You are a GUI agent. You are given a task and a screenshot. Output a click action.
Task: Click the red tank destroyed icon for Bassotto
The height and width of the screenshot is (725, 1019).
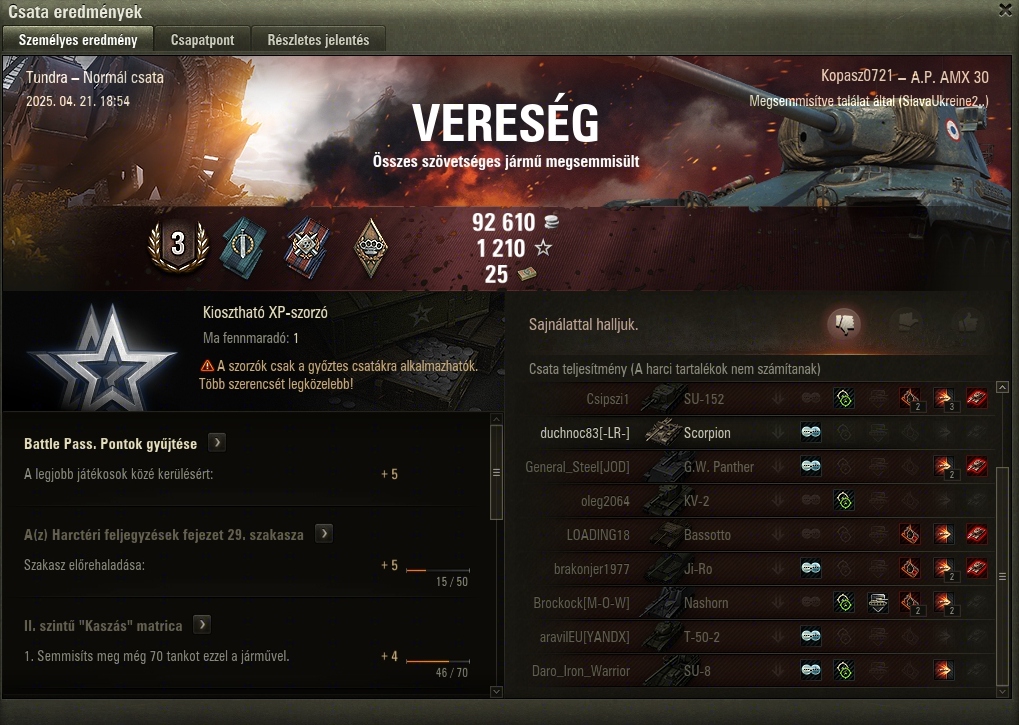point(977,535)
